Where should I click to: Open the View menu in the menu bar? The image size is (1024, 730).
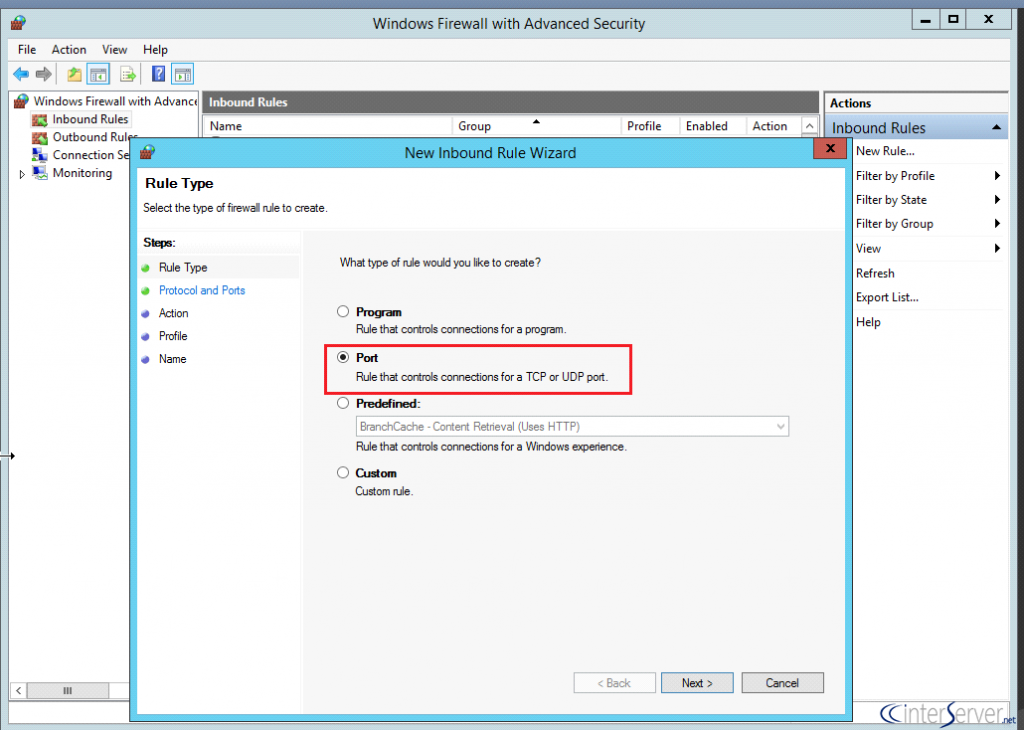[114, 50]
